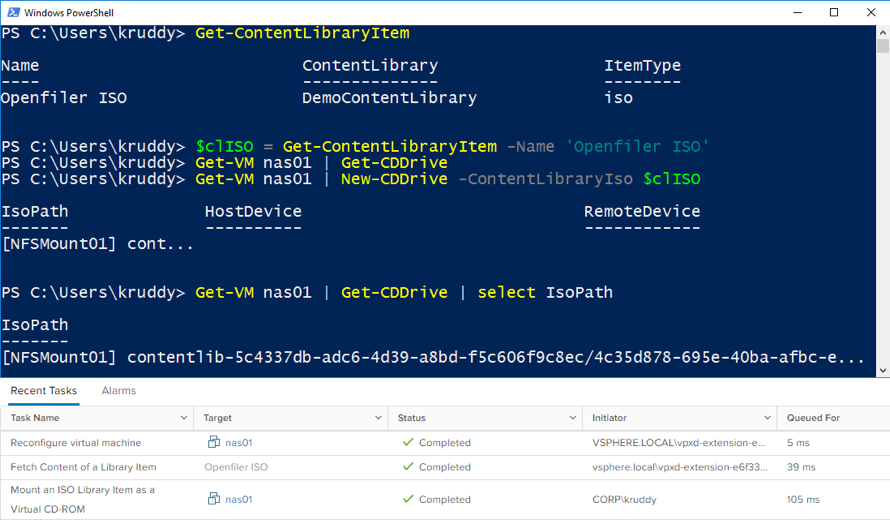Click the Windows PowerShell title text

tap(69, 12)
